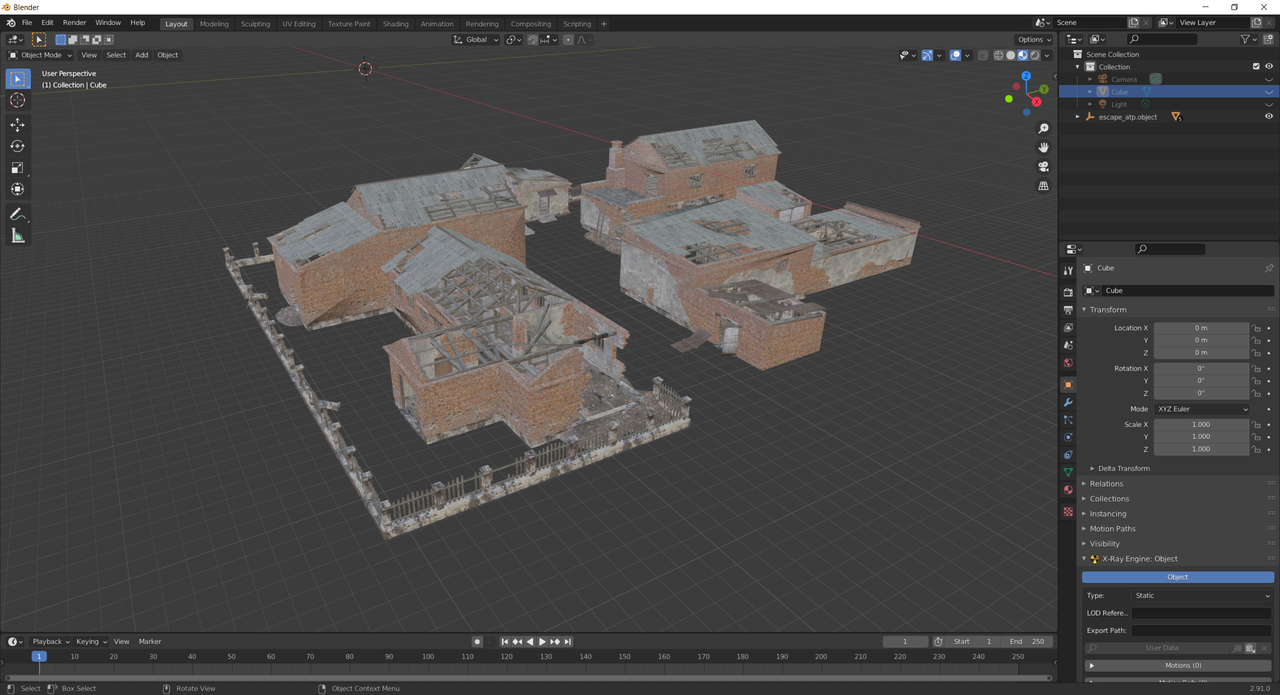Switch to the UV Editing workspace tab
Image resolution: width=1280 pixels, height=695 pixels.
298,24
